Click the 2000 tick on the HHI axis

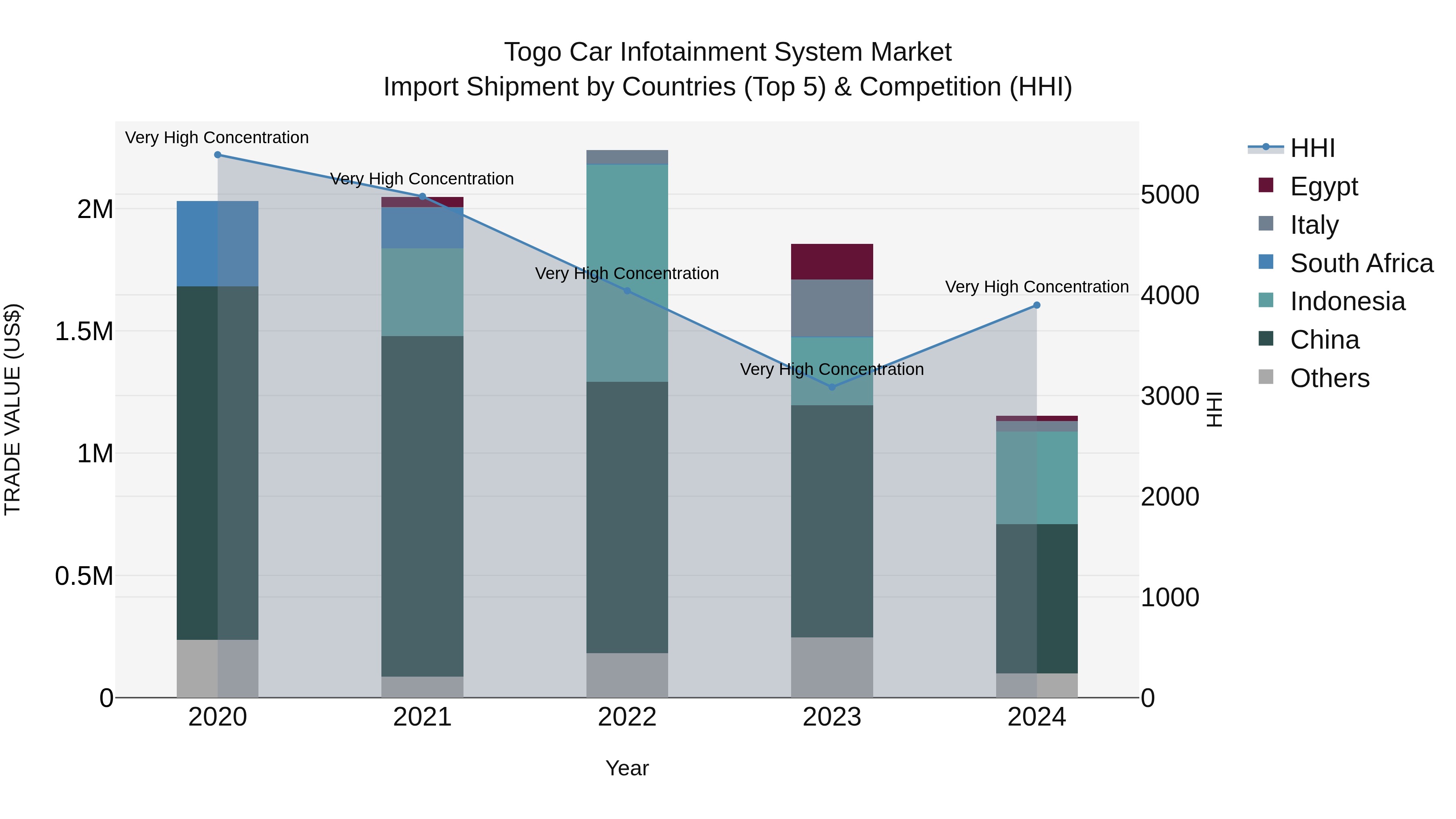pos(1170,496)
